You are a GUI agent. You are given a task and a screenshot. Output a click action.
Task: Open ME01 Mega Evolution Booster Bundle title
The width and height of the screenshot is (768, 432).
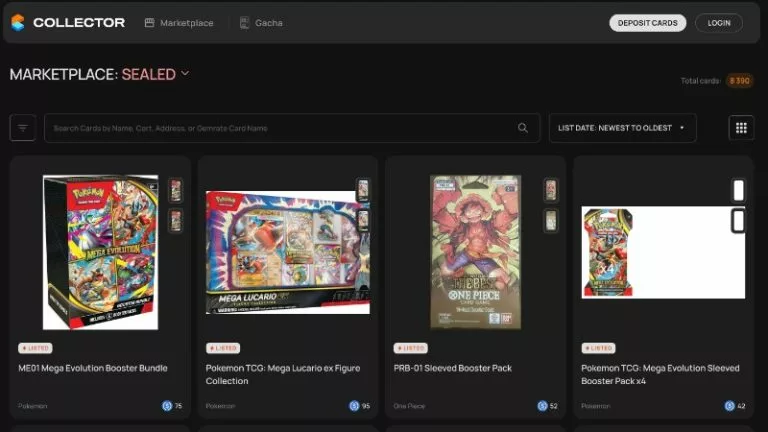tap(93, 368)
